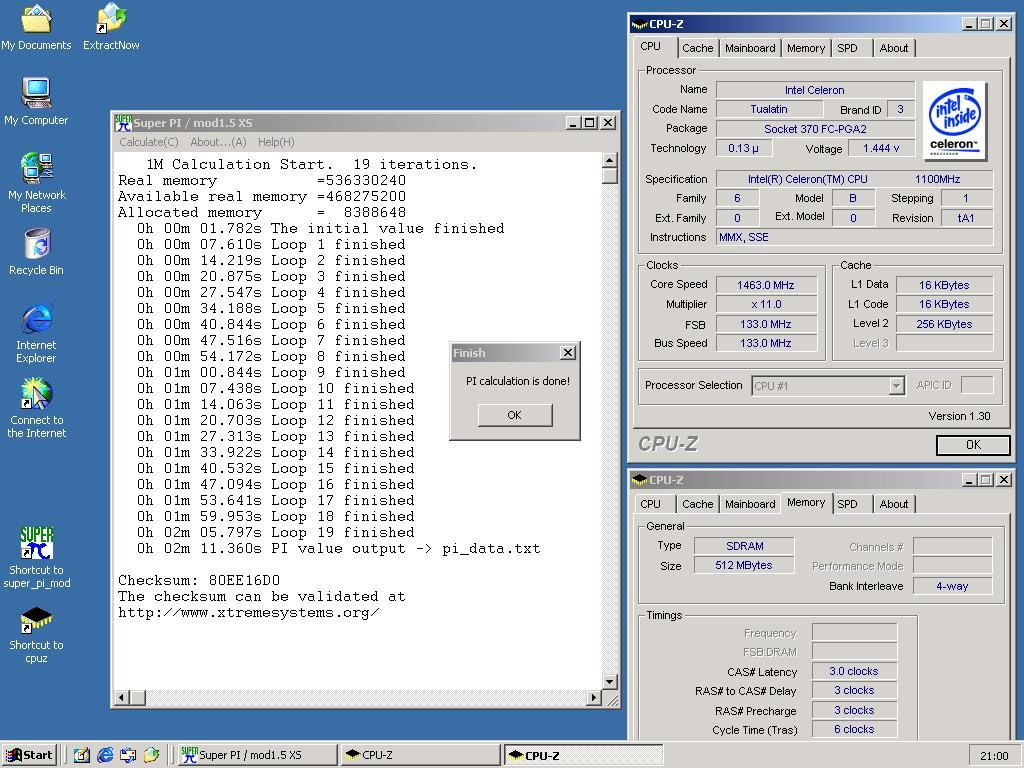Image resolution: width=1024 pixels, height=768 pixels.
Task: Switch to Cache tab in bottom CPU-Z
Action: pos(697,504)
